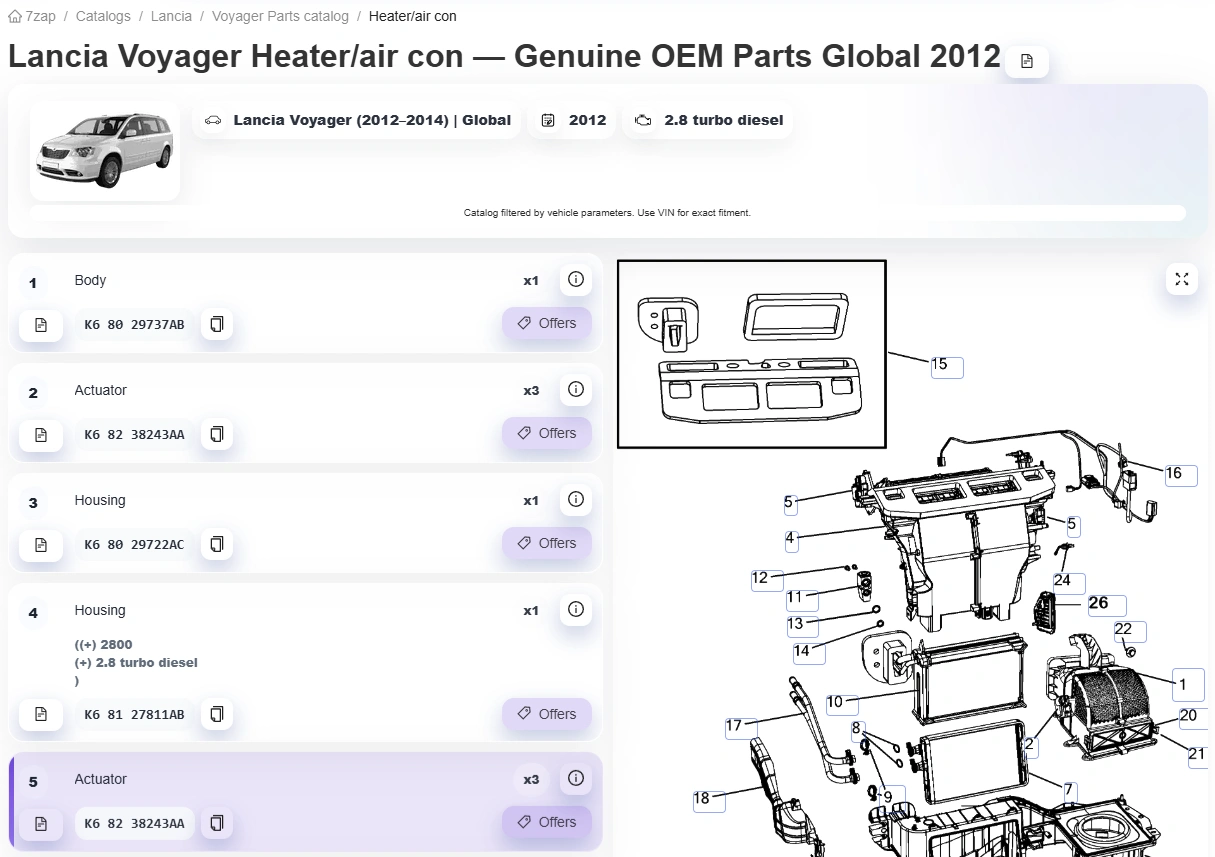Click the 7zap home breadcrumb icon
The height and width of the screenshot is (857, 1215).
(x=15, y=17)
